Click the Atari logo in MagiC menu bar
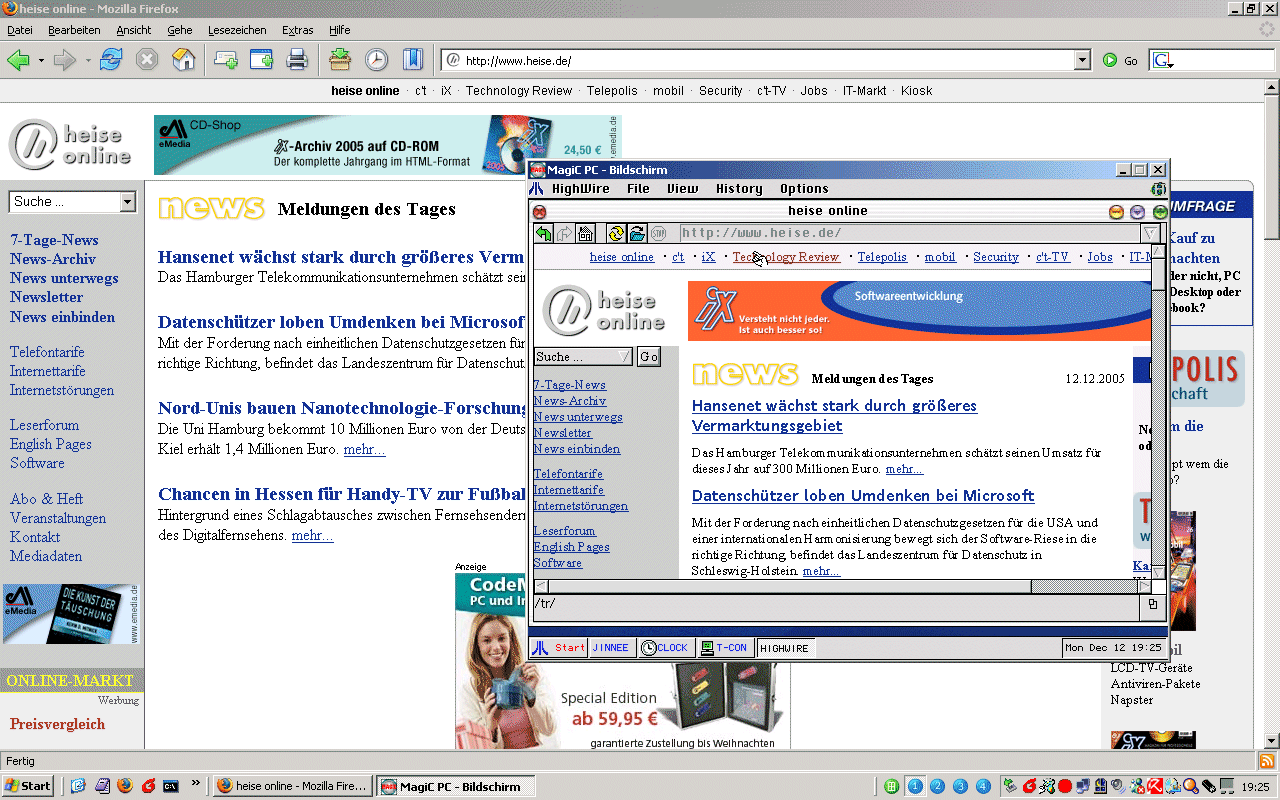Screen dimensions: 1280x800 (x=537, y=188)
